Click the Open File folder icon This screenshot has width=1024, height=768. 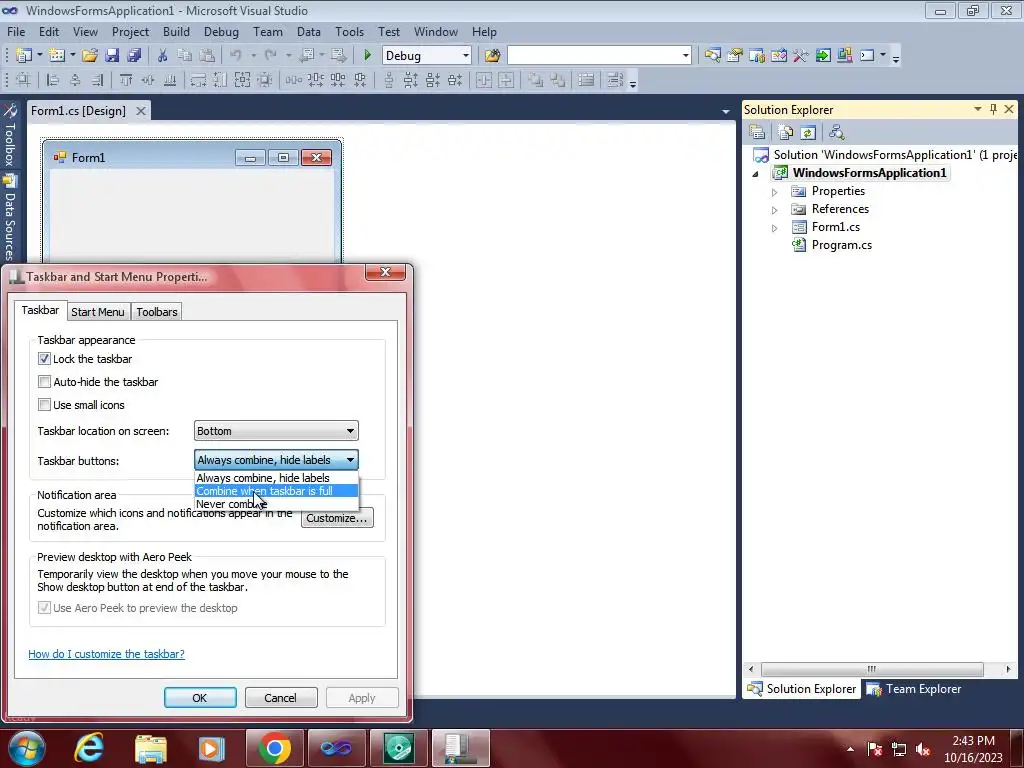click(x=90, y=56)
